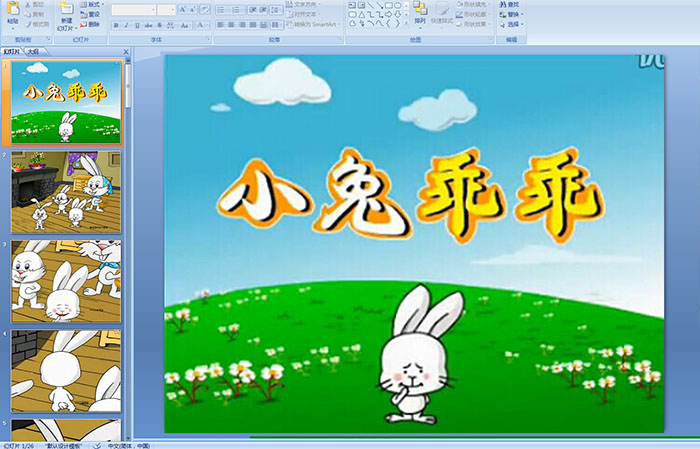Increase the paragraph indent level
This screenshot has height=449, width=700.
263,10
